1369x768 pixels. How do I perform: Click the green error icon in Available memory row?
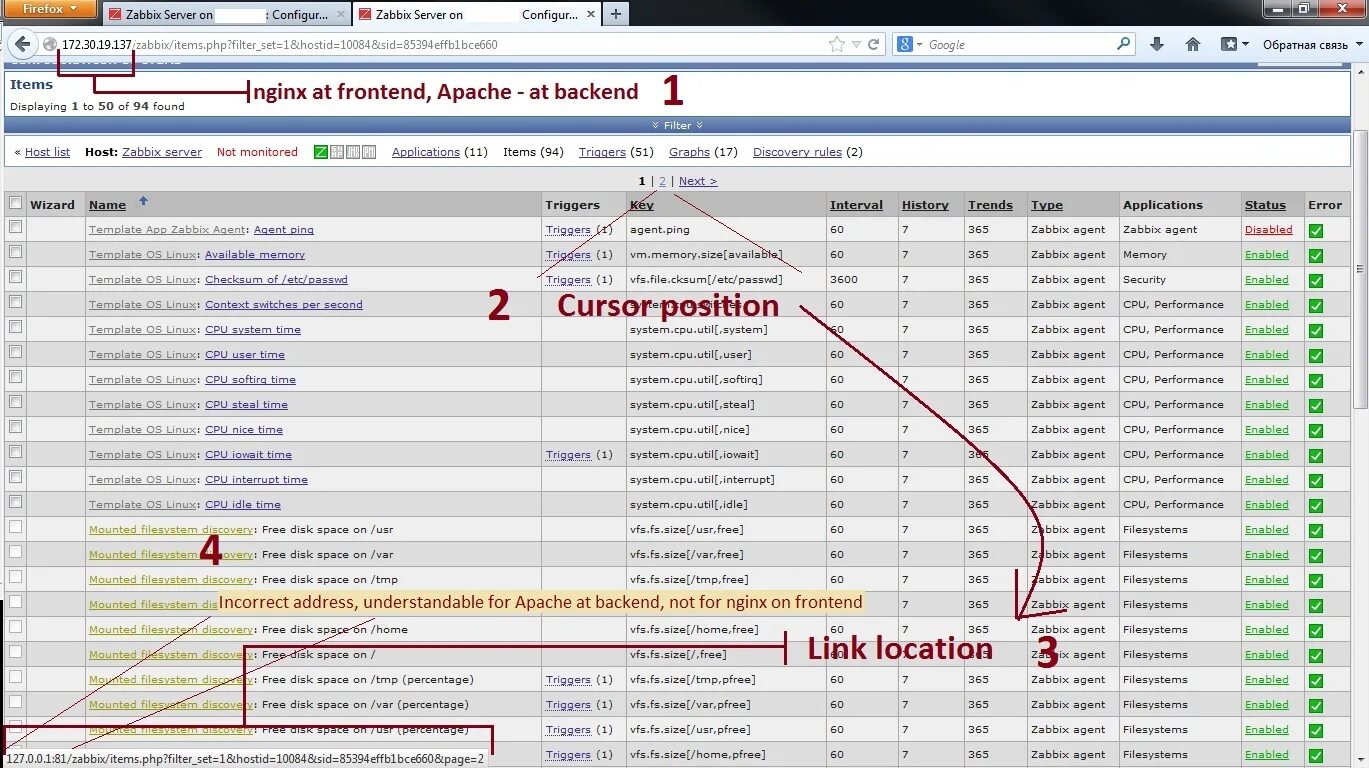pos(1316,255)
